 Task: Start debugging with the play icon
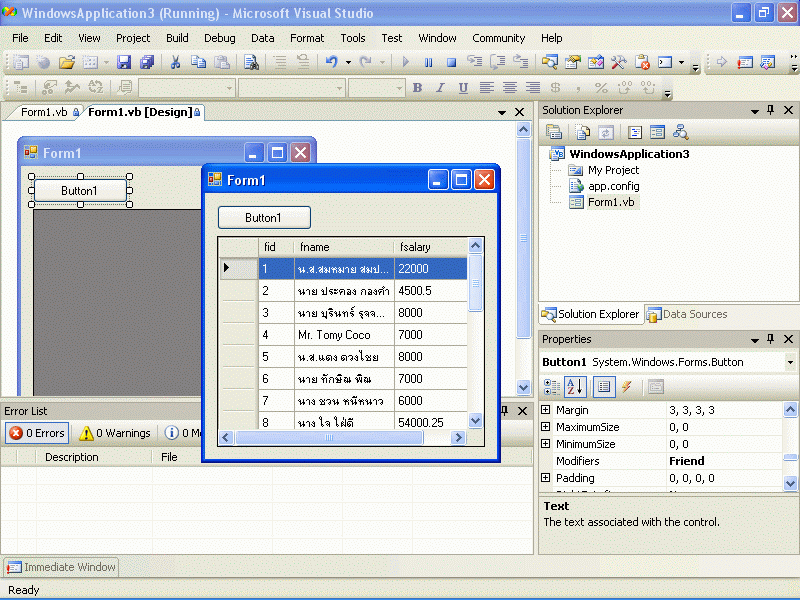click(406, 62)
